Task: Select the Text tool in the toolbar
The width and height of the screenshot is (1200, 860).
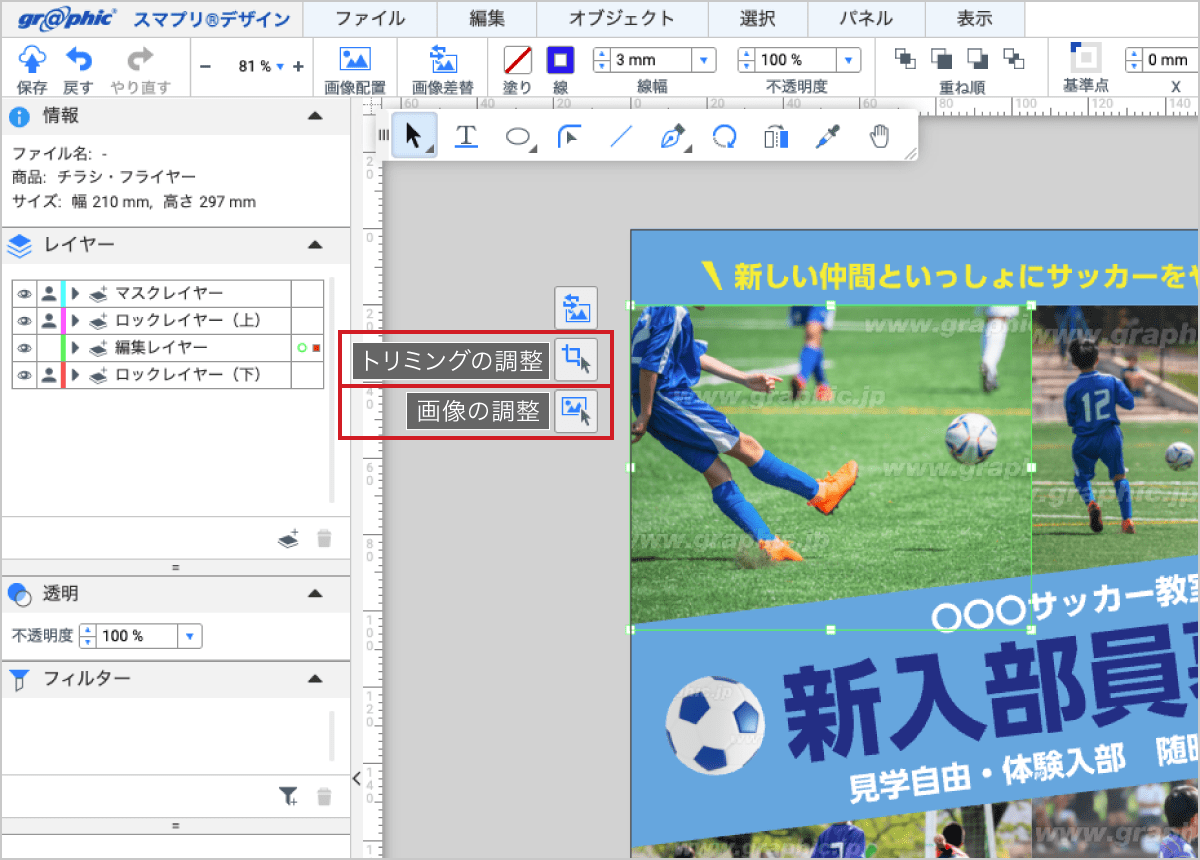Action: click(465, 134)
